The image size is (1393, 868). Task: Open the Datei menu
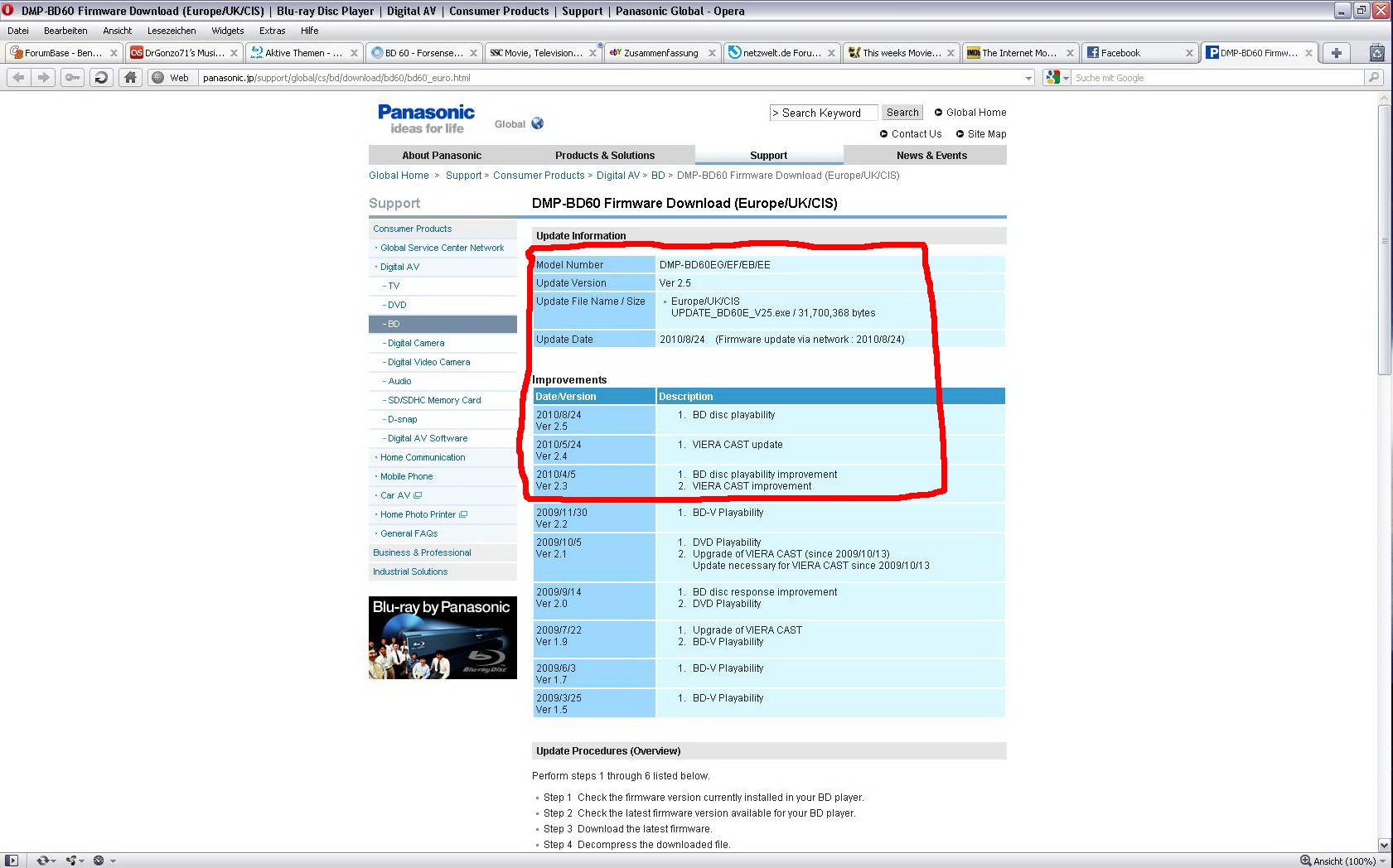point(18,31)
